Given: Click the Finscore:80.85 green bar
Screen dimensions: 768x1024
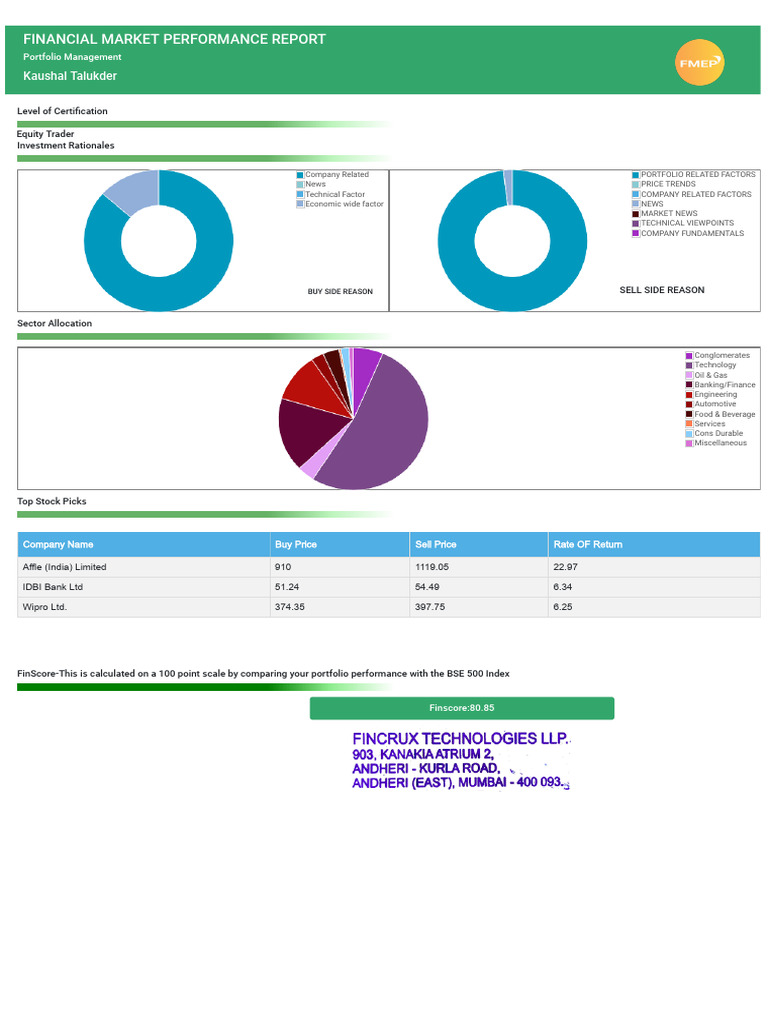Looking at the screenshot, I should 462,709.
